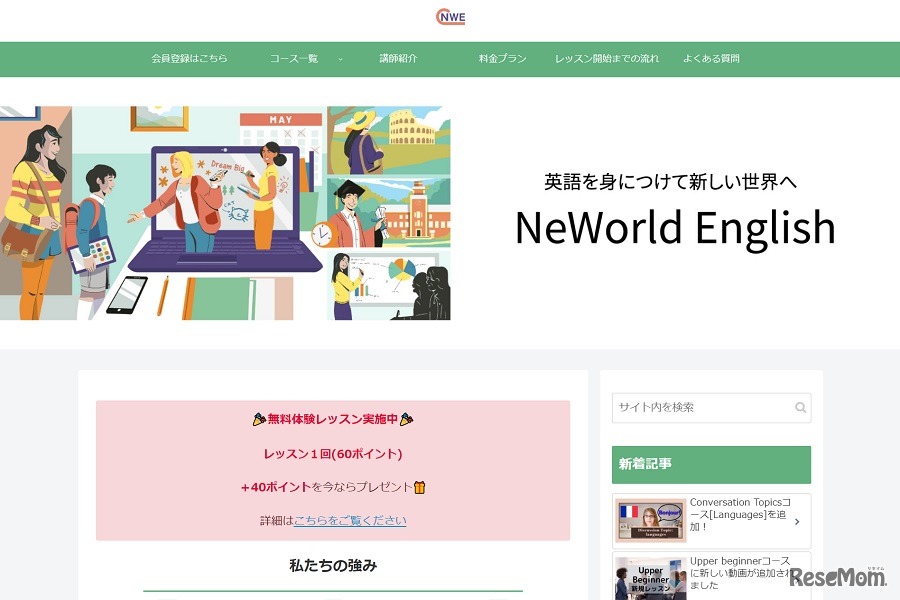This screenshot has height=600, width=900.
Task: Click the search magnifier icon
Action: pos(800,407)
